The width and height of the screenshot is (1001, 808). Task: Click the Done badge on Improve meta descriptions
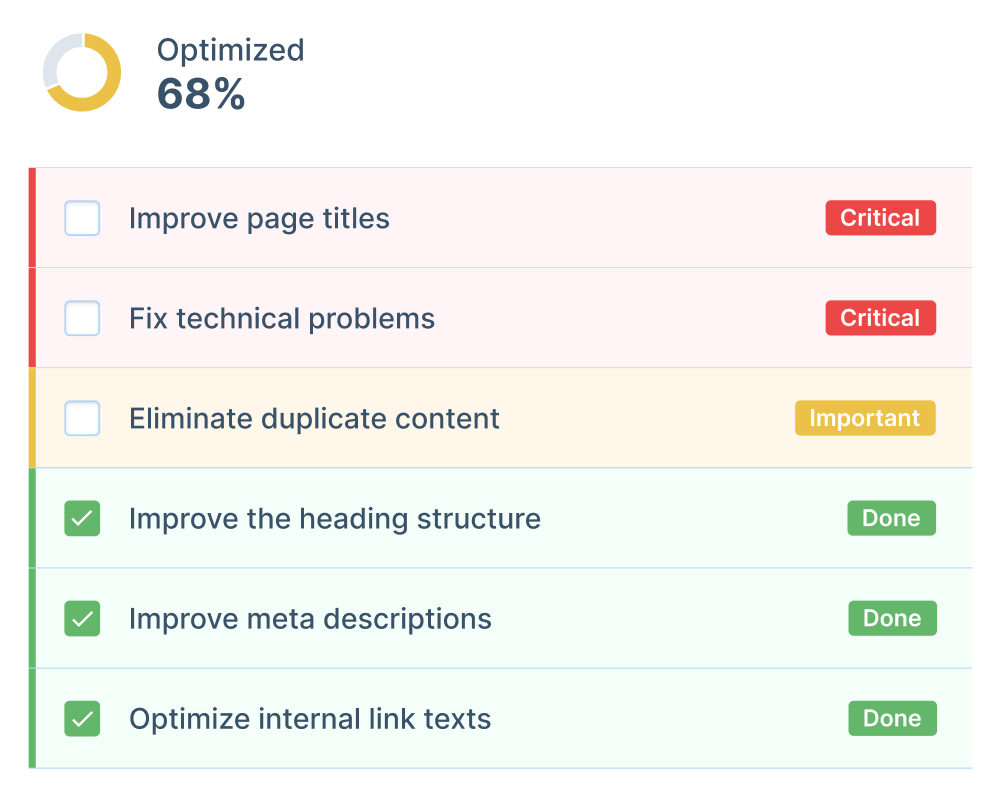[892, 618]
